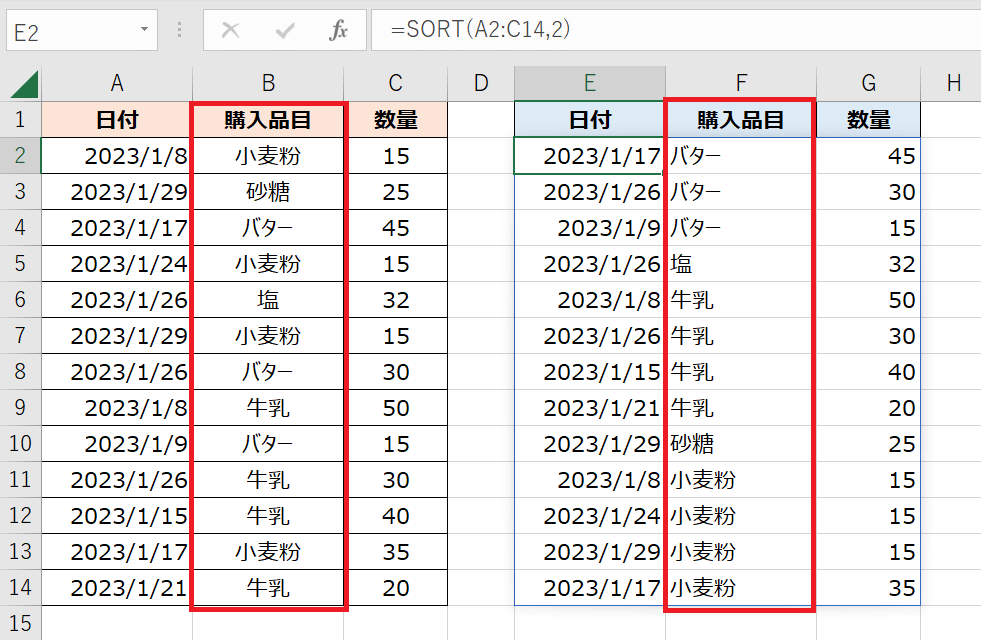Click cell G6 showing value 50
The width and height of the screenshot is (981, 640).
pos(868,300)
